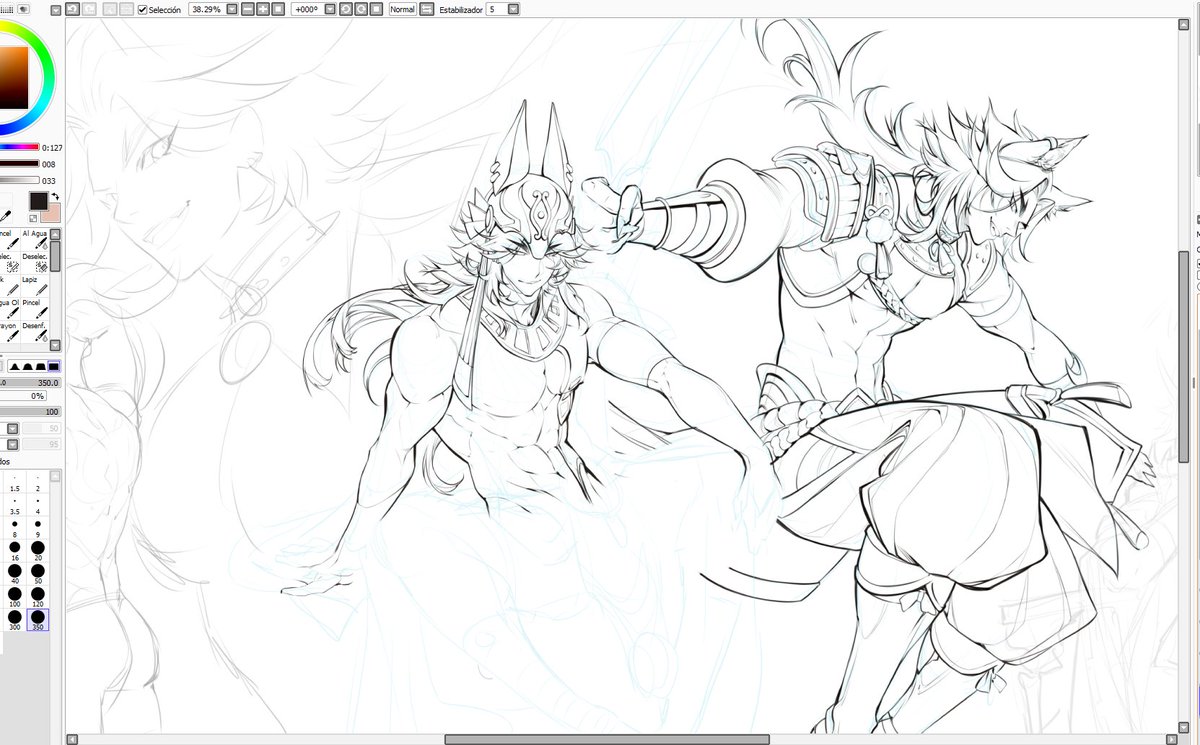The image size is (1200, 745).
Task: Click the Estabilizador value field
Action: pos(496,9)
